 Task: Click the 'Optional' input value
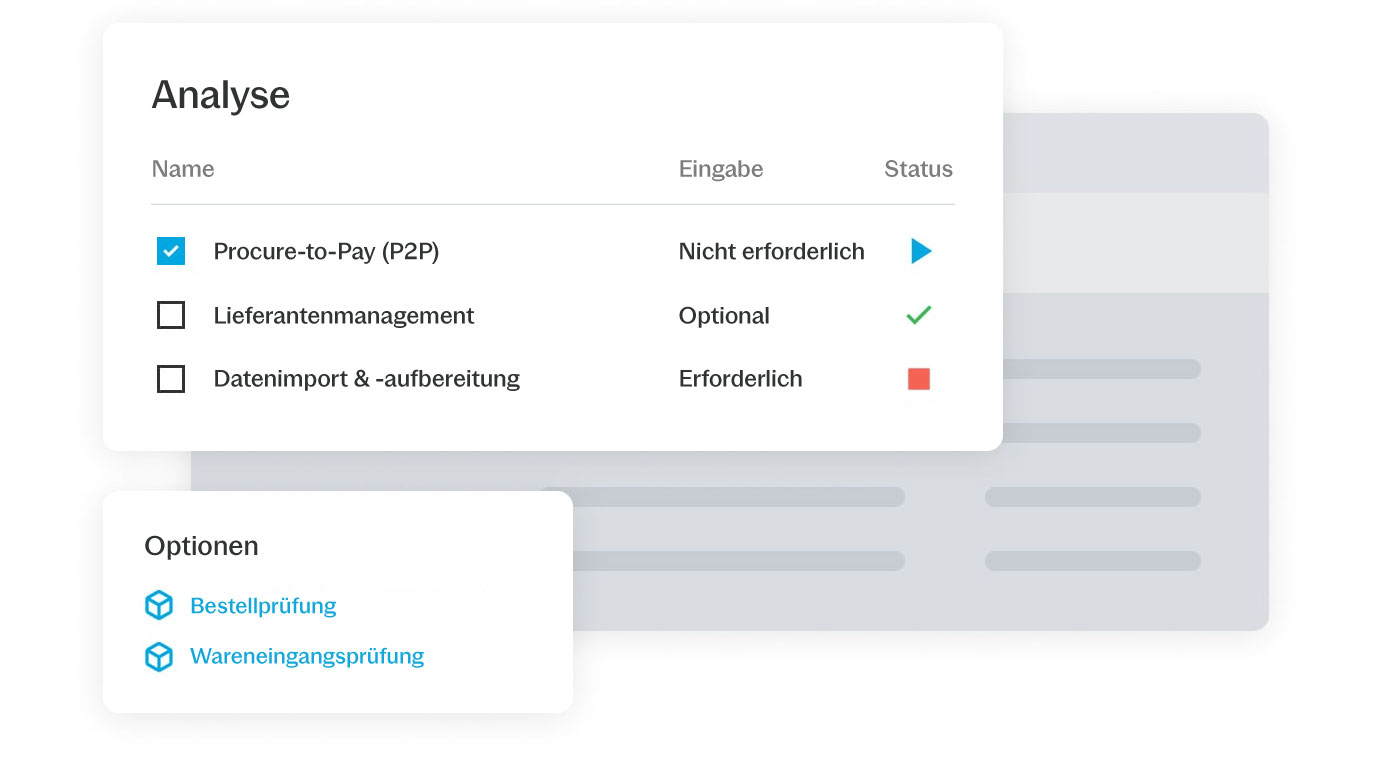click(724, 315)
